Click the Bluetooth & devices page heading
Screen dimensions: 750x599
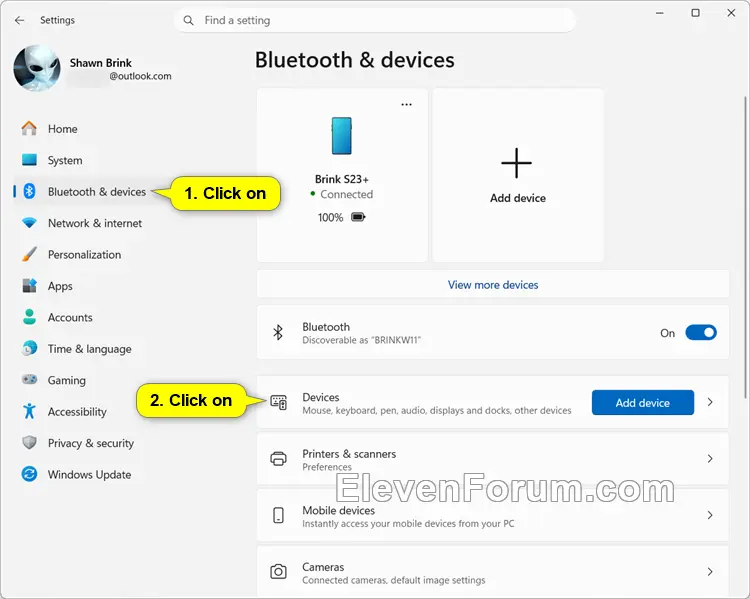[x=354, y=60]
